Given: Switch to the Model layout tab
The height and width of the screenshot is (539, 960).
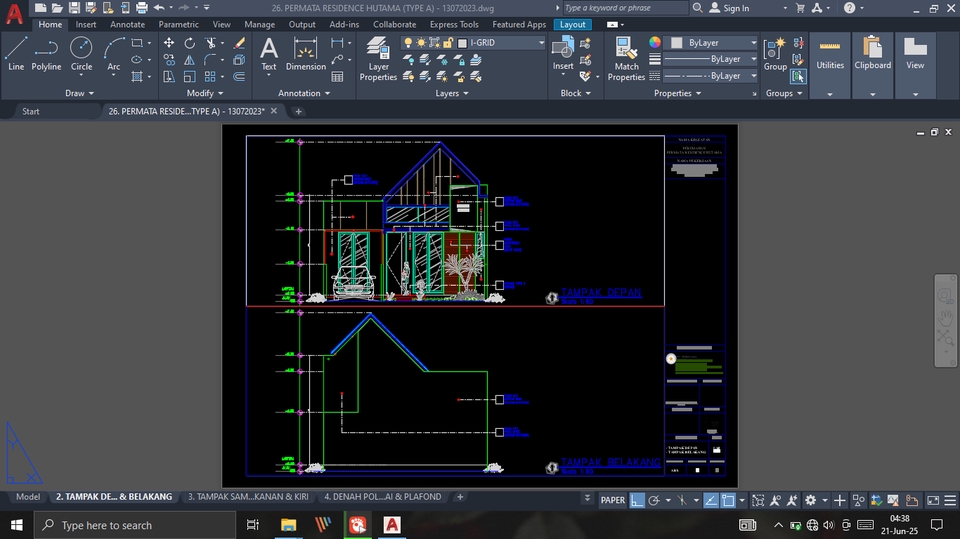Looking at the screenshot, I should click(28, 497).
